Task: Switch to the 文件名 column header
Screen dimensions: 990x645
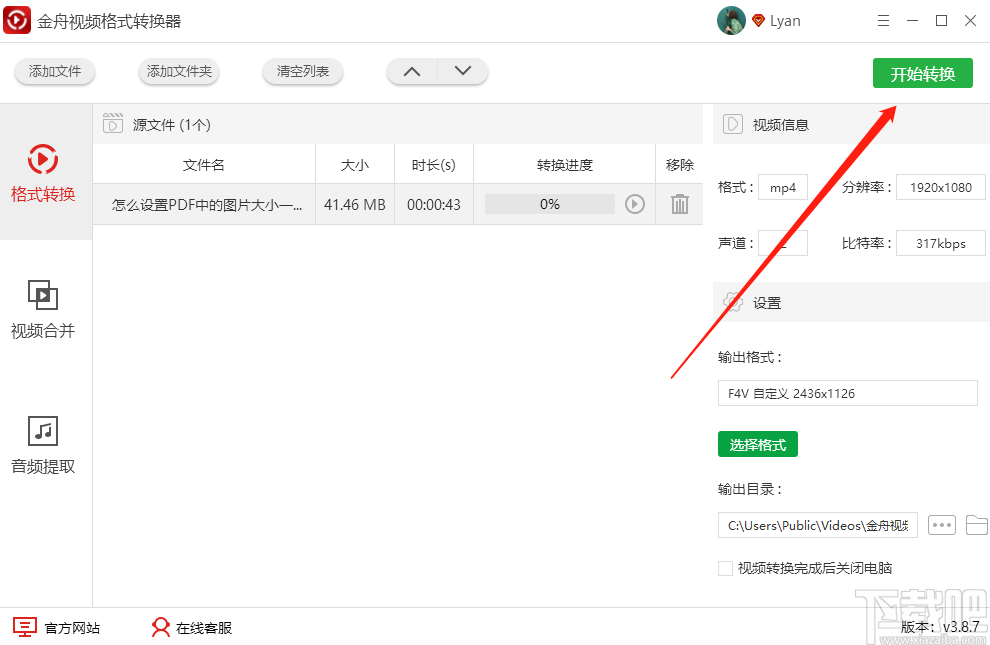Action: [x=203, y=163]
